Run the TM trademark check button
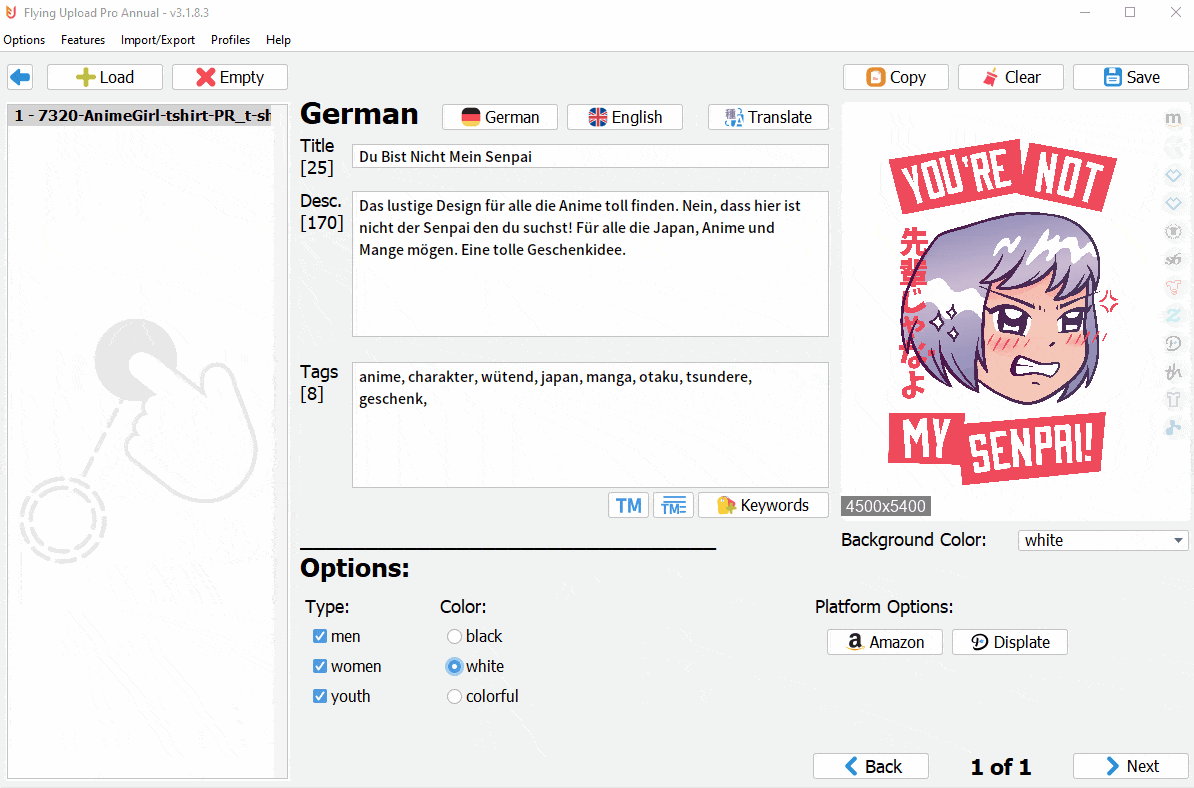Screen dimensions: 1194x788 tap(628, 506)
